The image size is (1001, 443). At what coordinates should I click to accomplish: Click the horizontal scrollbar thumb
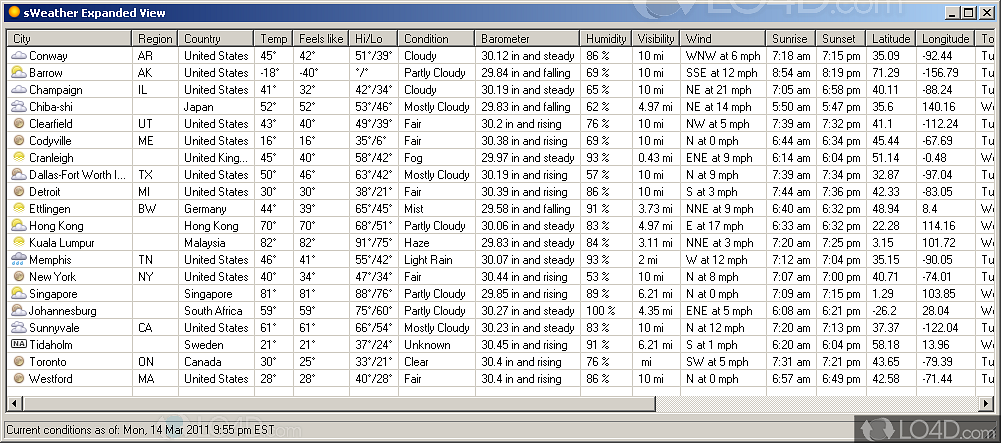pyautogui.click(x=339, y=403)
